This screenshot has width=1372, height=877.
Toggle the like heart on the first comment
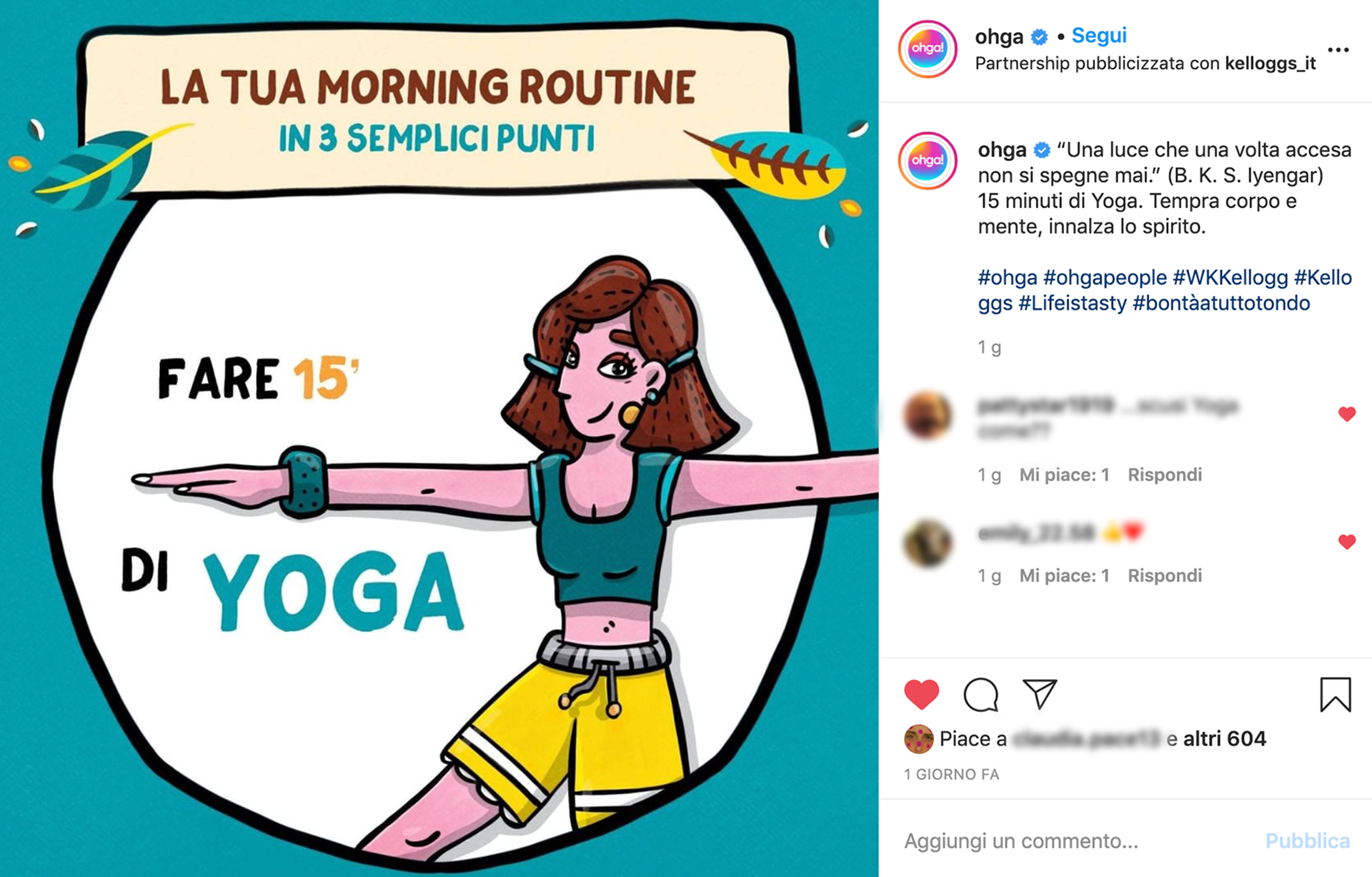[1347, 414]
